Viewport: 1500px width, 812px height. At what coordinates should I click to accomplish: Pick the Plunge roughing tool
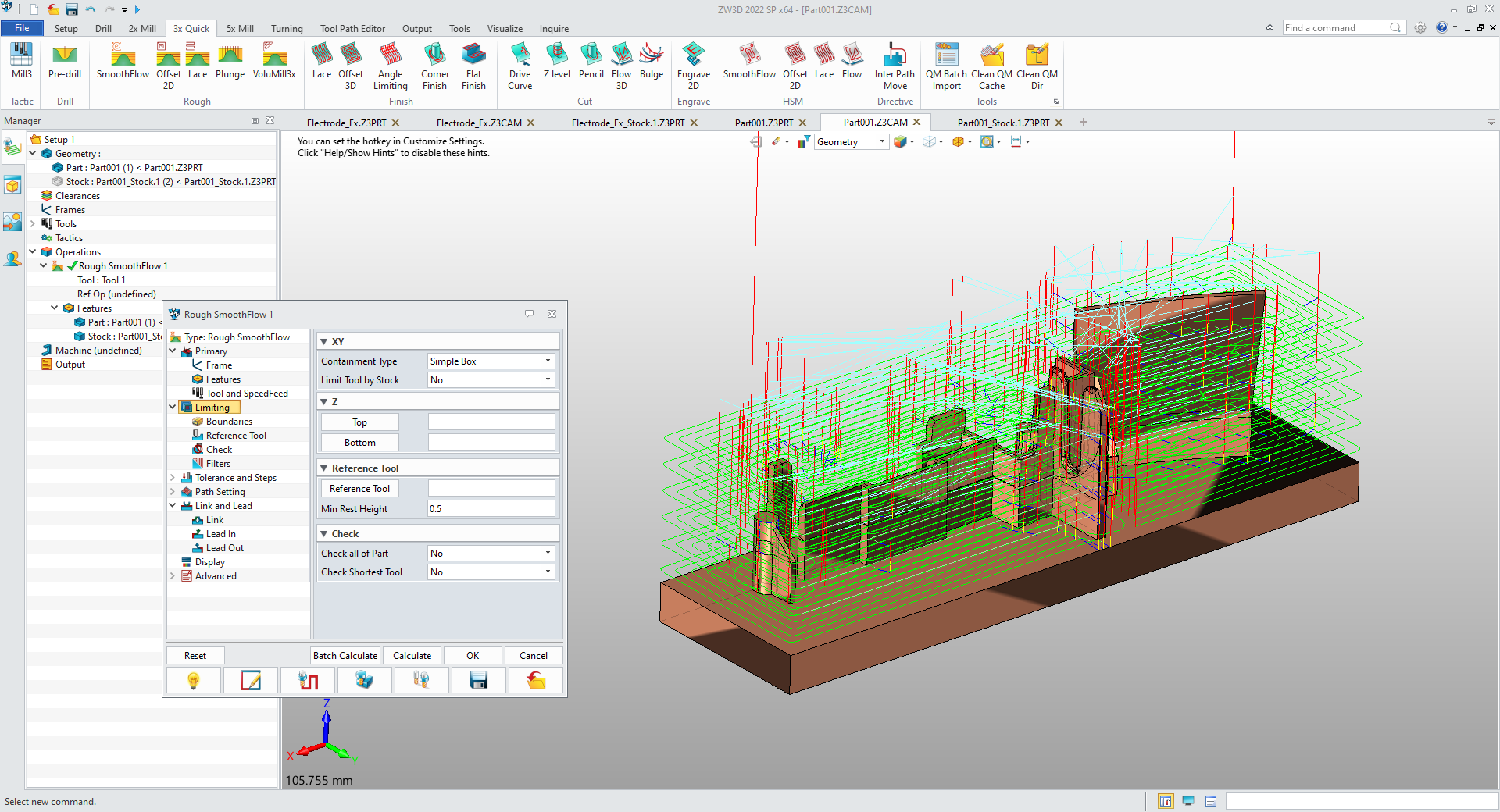tap(230, 61)
